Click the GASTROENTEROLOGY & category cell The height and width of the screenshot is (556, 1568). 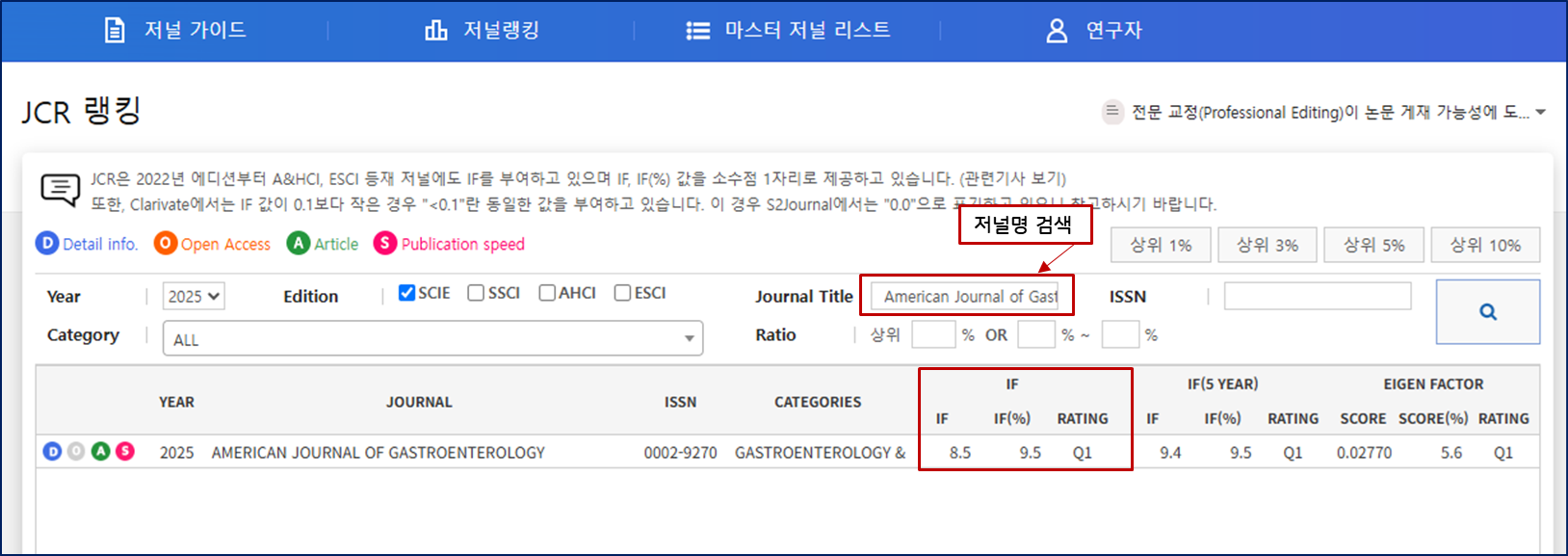coord(820,452)
